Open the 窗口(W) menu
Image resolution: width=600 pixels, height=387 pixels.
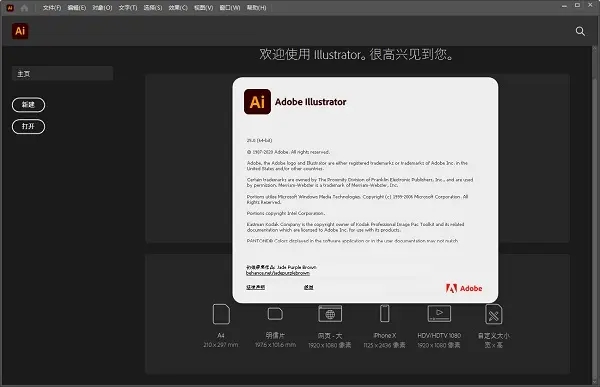(x=230, y=8)
